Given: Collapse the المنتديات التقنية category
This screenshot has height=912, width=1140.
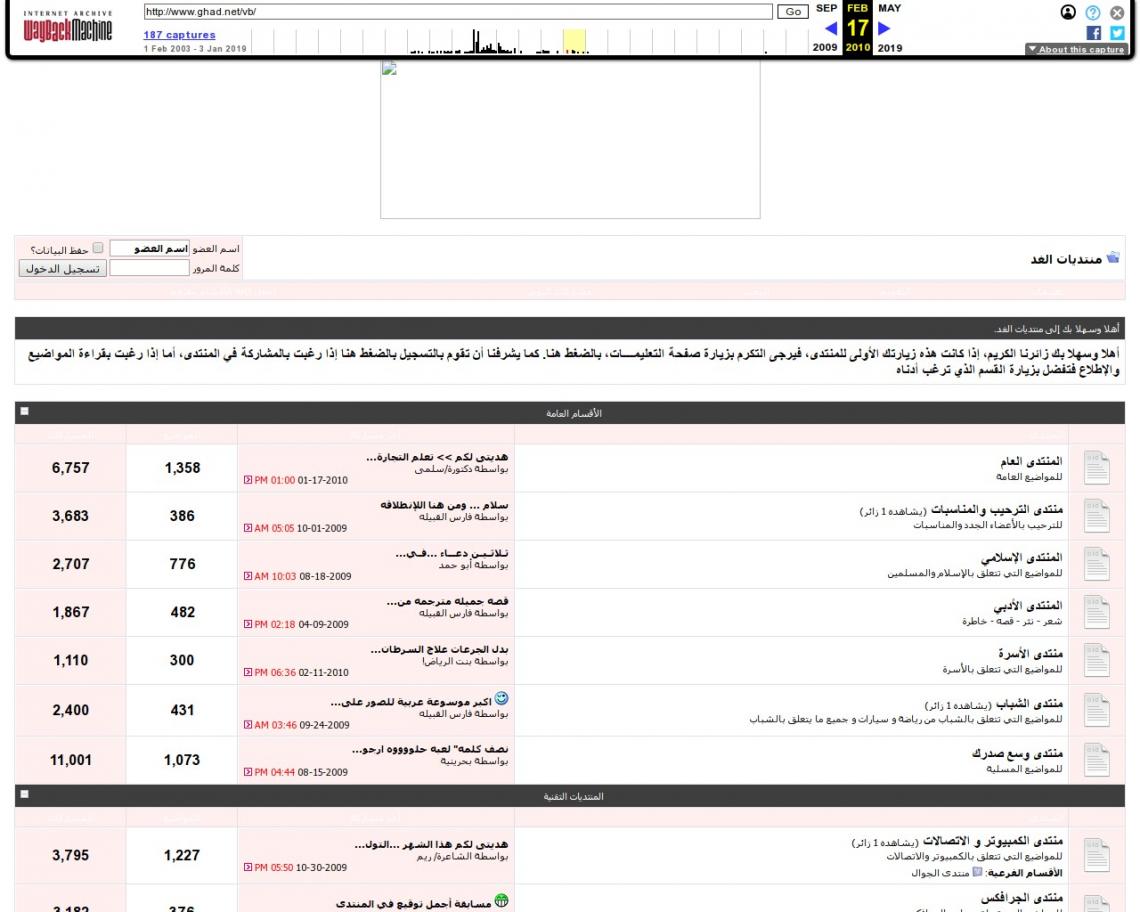Looking at the screenshot, I should tap(25, 794).
